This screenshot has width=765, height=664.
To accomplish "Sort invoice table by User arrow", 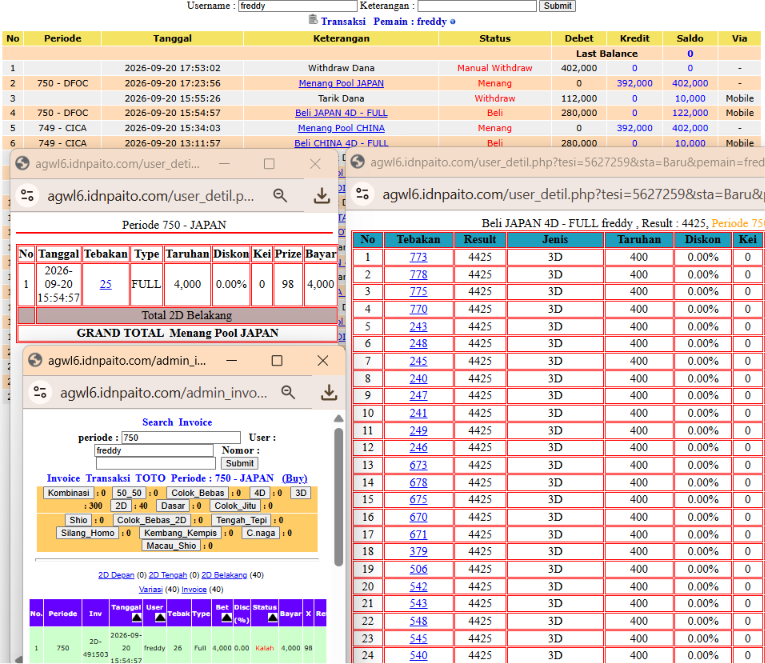I will (x=160, y=618).
